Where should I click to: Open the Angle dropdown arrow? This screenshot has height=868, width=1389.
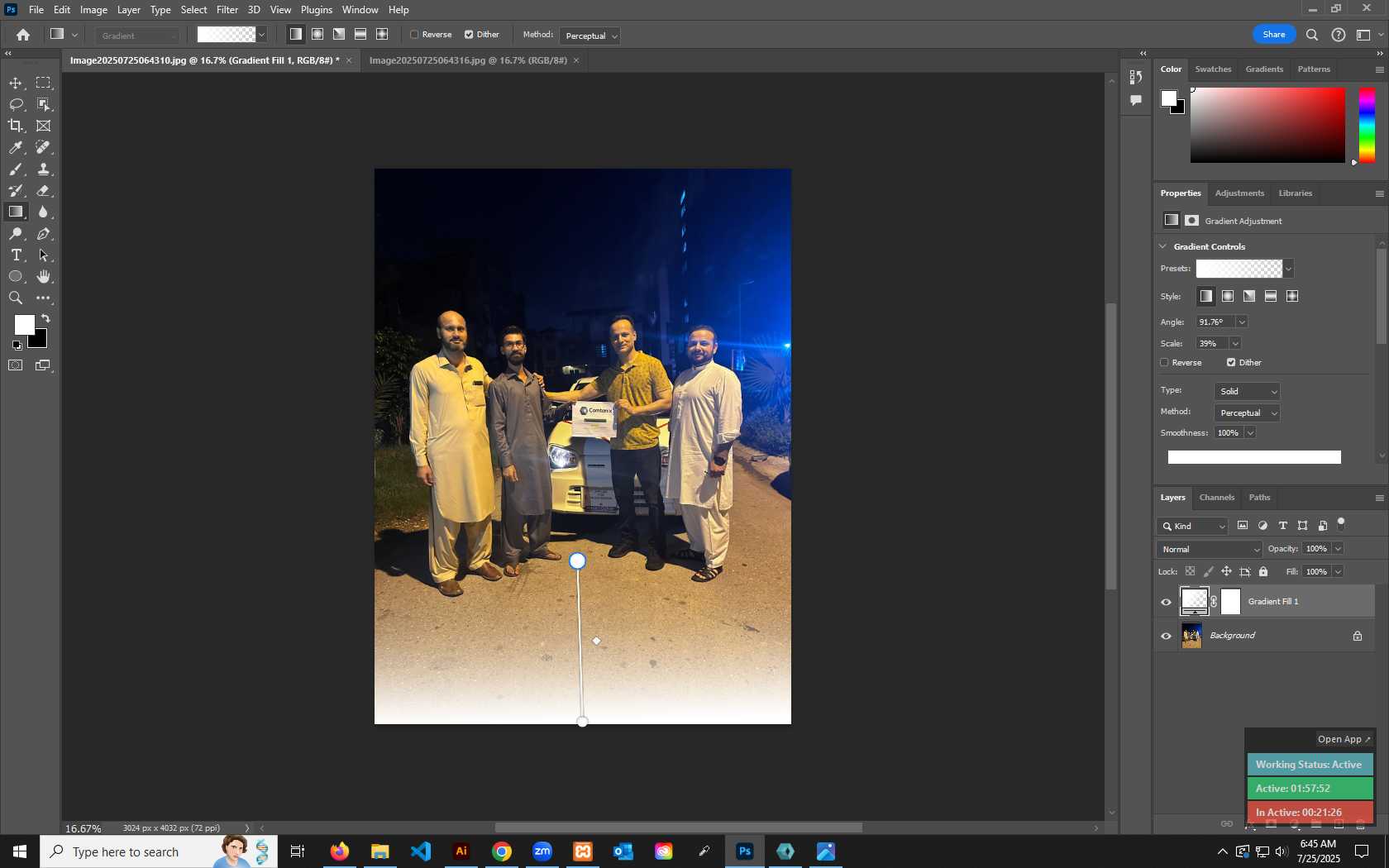(1242, 322)
